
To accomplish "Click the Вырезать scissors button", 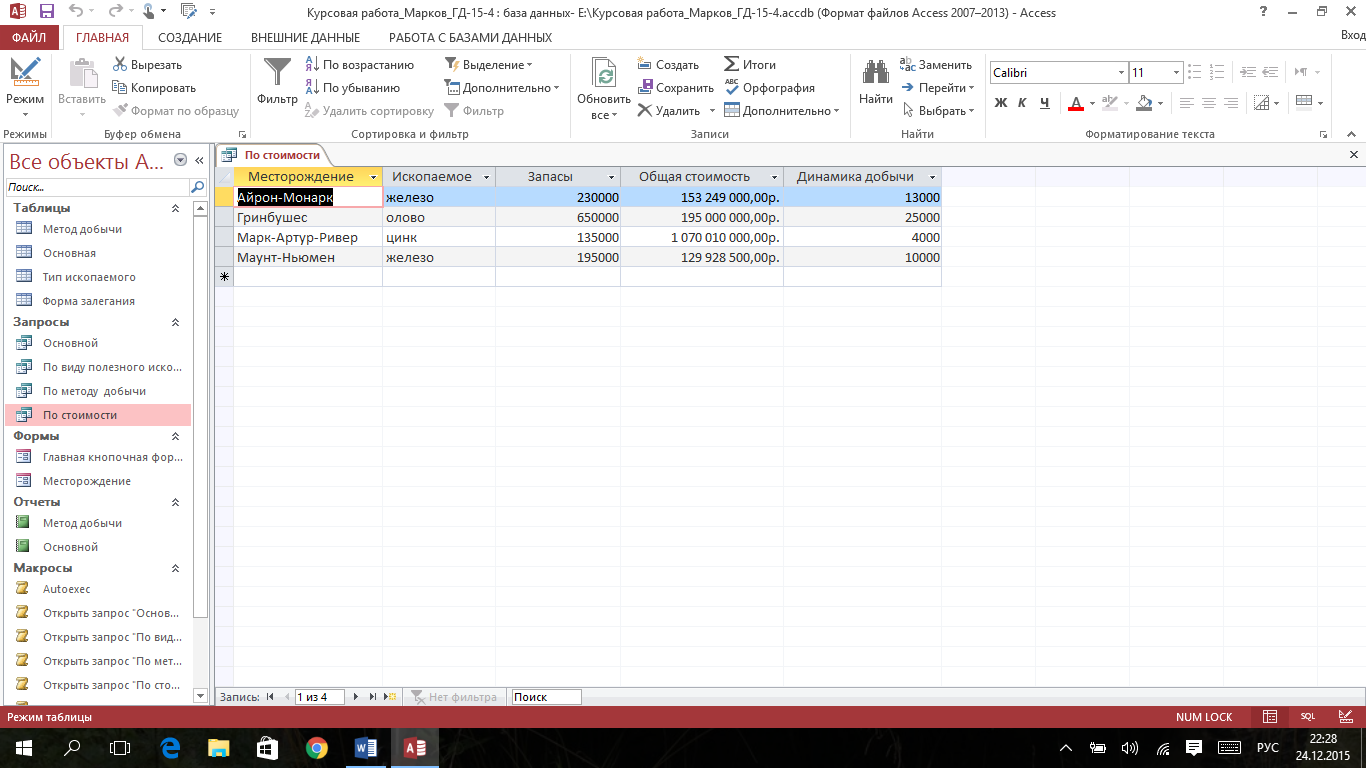I will [x=147, y=65].
